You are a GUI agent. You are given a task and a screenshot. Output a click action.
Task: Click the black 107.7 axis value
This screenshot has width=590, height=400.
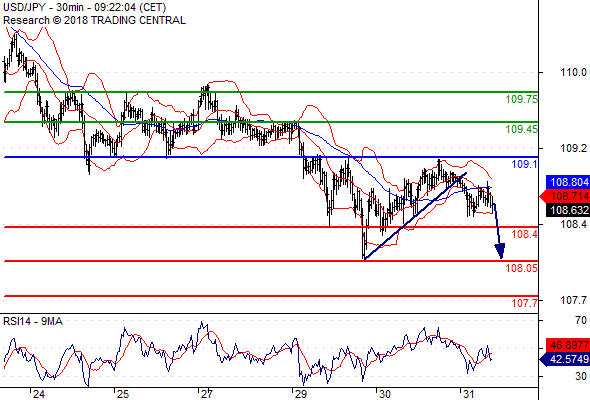573,300
